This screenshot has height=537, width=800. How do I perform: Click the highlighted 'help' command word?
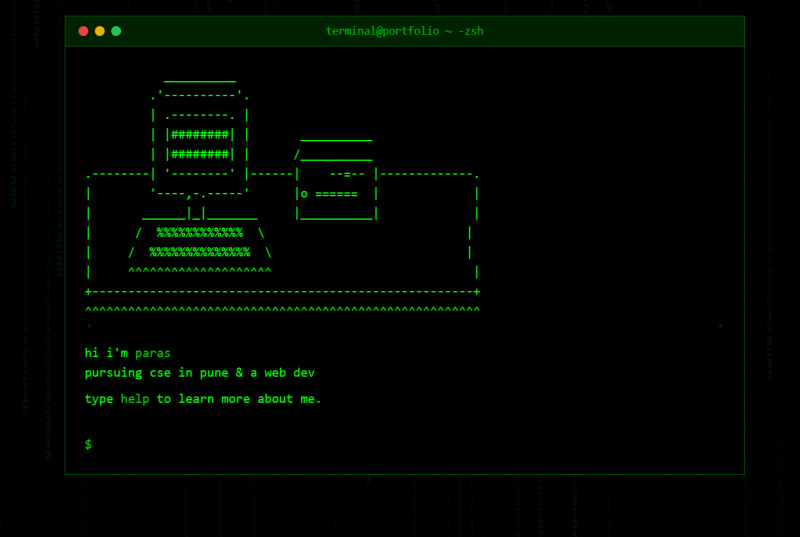point(136,399)
